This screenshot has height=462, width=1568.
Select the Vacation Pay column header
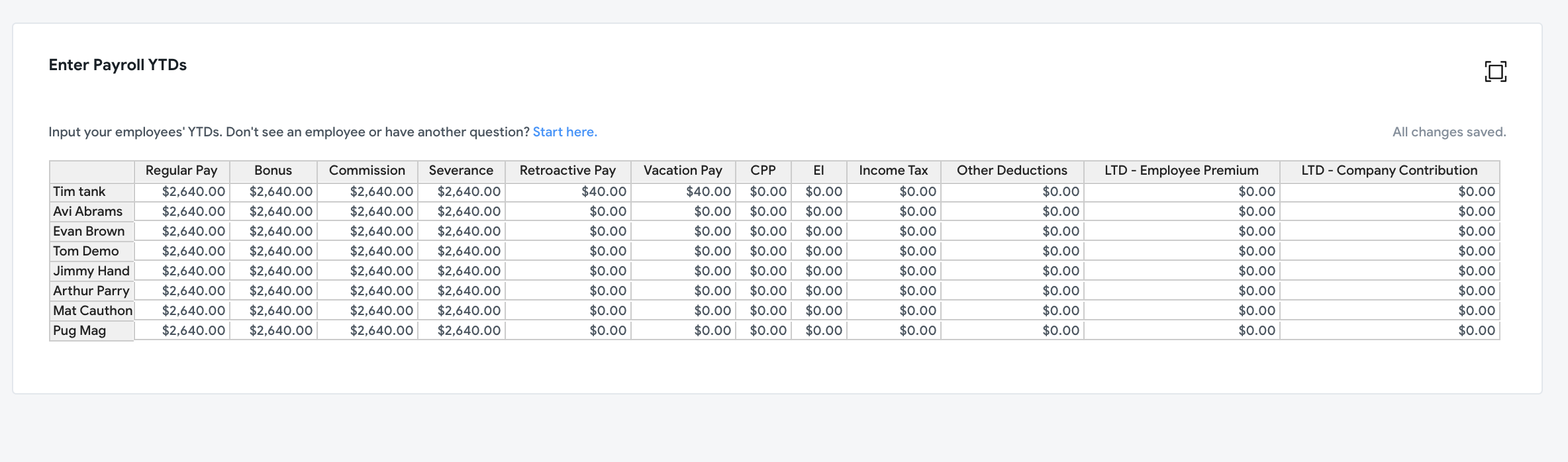(683, 171)
